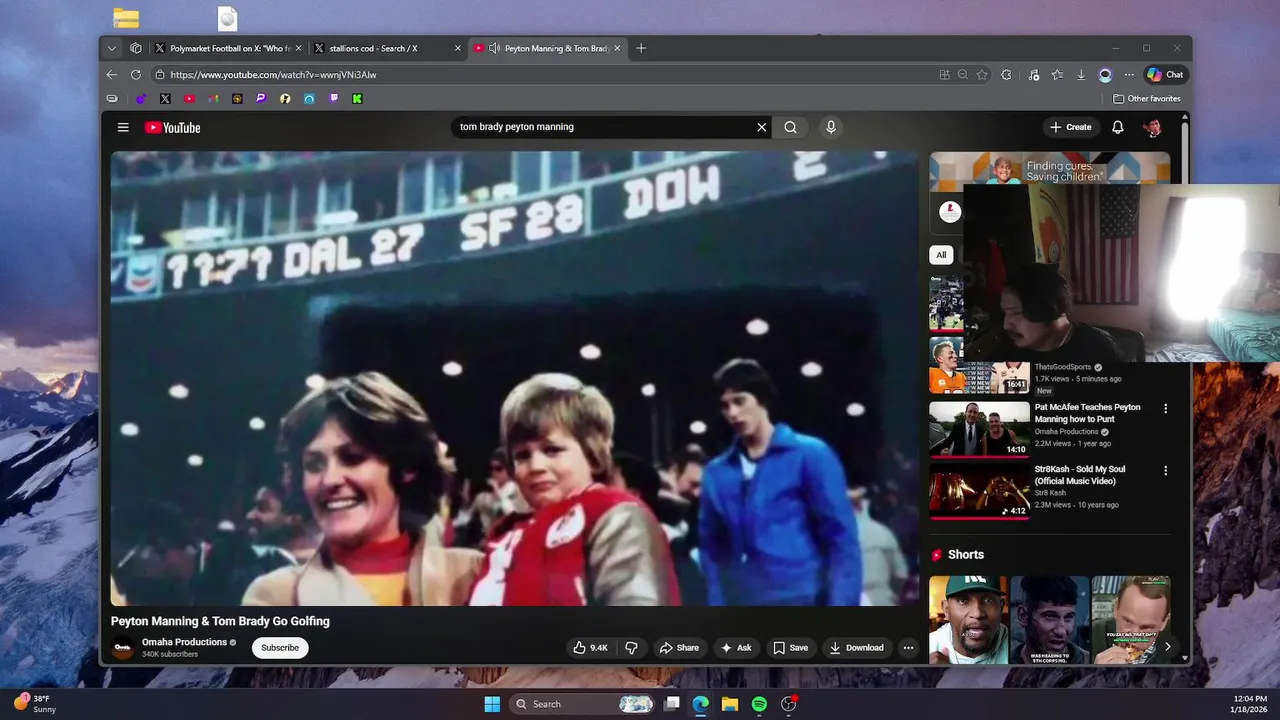Image resolution: width=1280 pixels, height=720 pixels.
Task: Open the Copilot Chat button
Action: pyautogui.click(x=1165, y=75)
